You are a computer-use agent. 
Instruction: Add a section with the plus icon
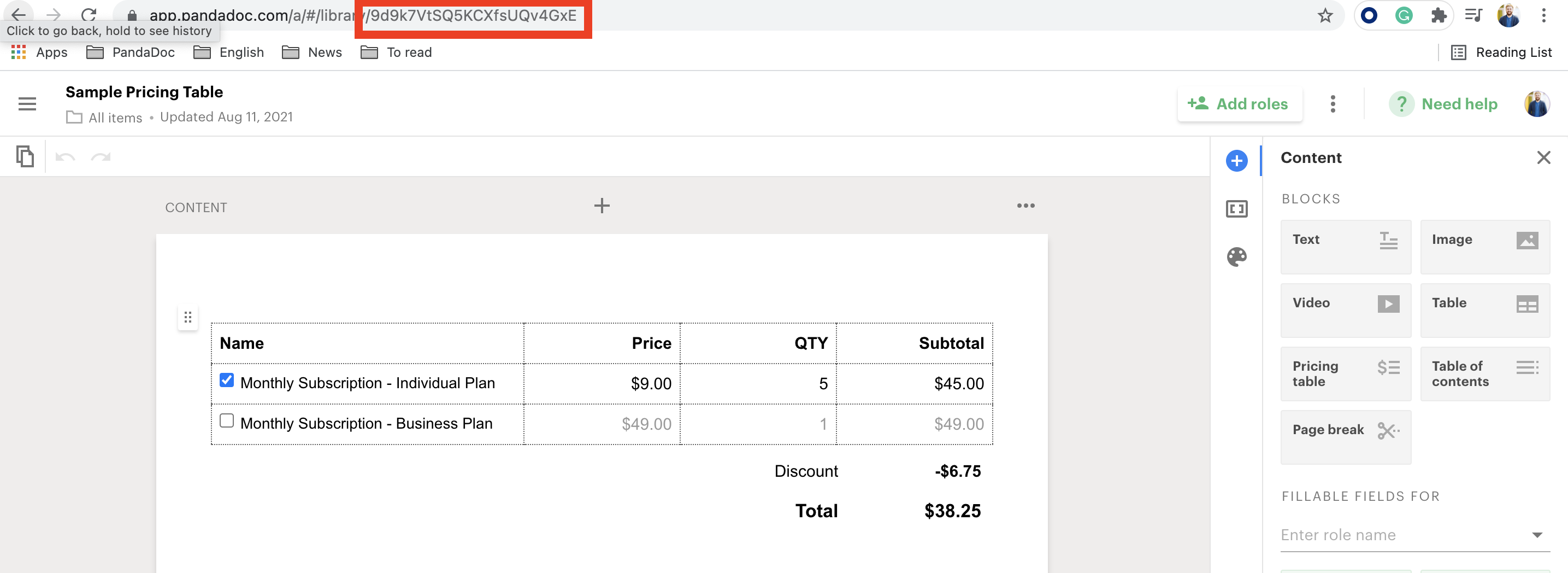[x=602, y=206]
